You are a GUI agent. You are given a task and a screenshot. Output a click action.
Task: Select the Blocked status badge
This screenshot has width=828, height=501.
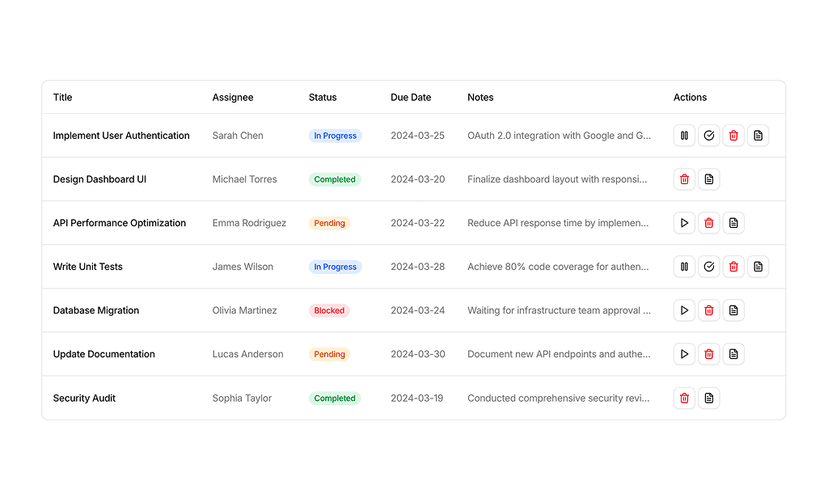(x=329, y=311)
